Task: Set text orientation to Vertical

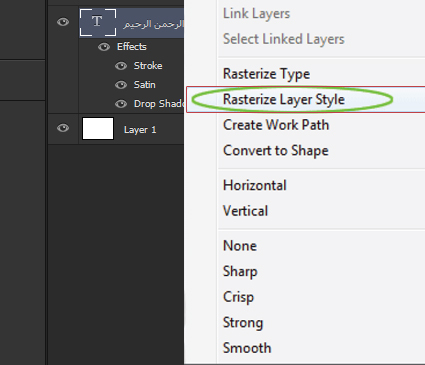Action: 245,211
